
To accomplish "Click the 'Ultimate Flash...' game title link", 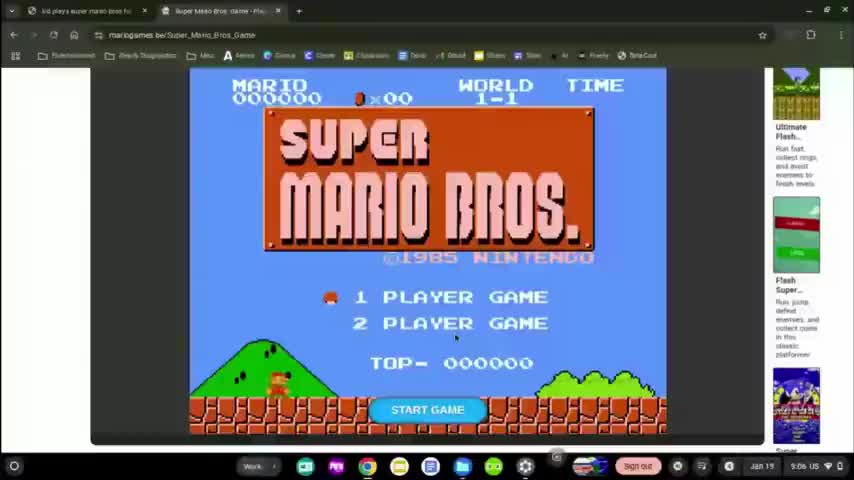I will pos(791,131).
